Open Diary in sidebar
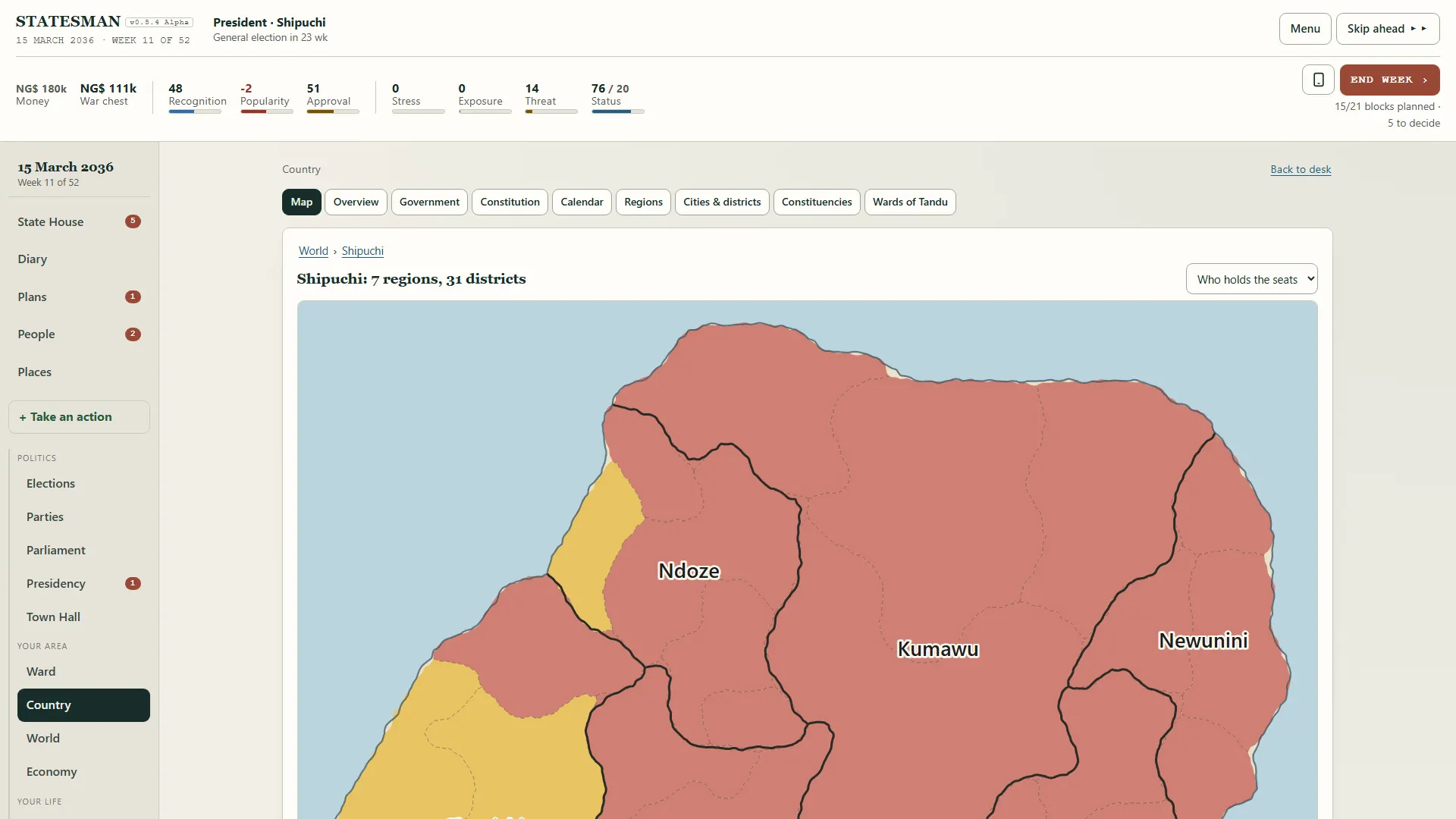1456x819 pixels. coord(79,259)
